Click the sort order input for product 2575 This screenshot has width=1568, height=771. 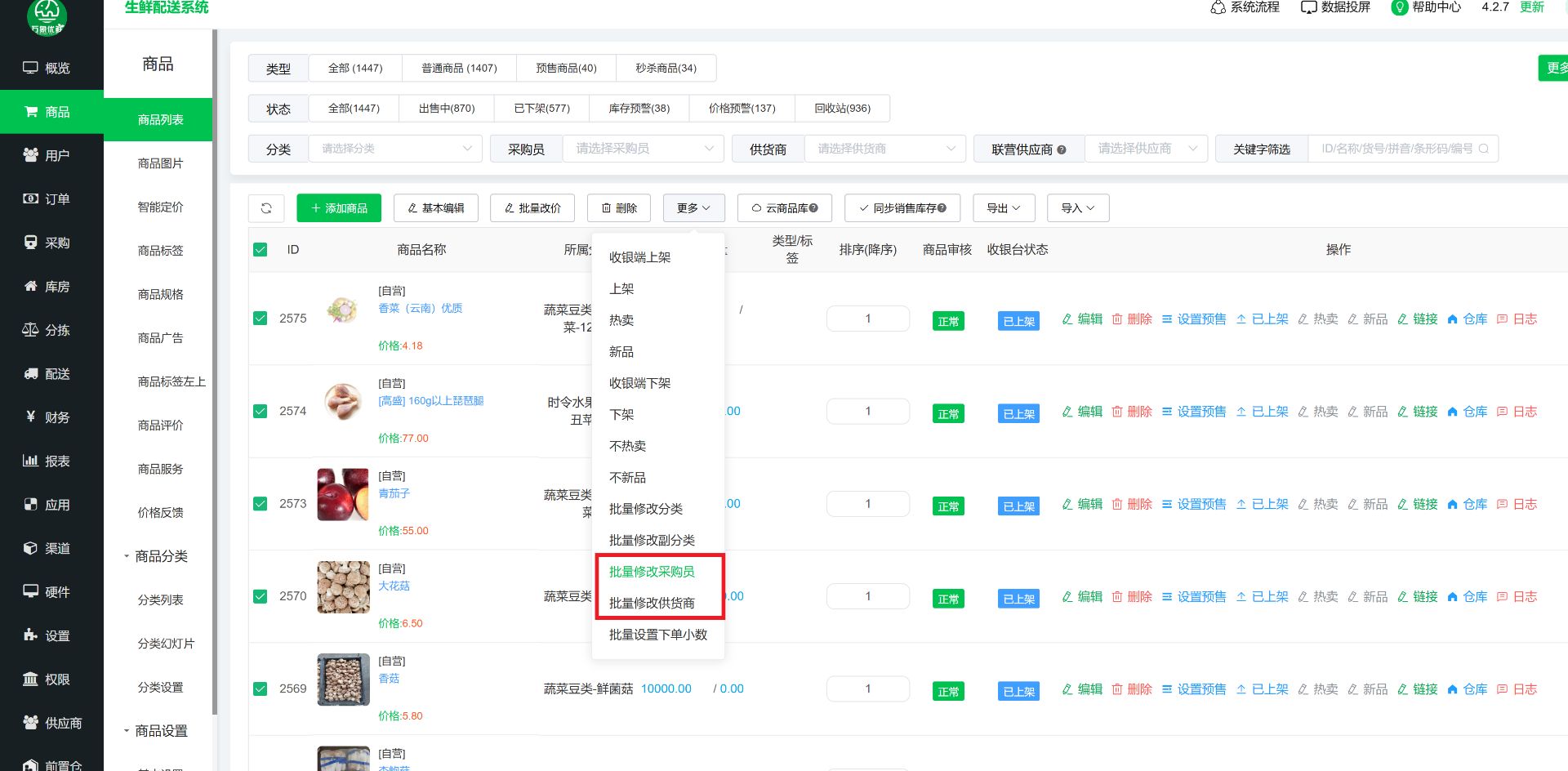868,319
